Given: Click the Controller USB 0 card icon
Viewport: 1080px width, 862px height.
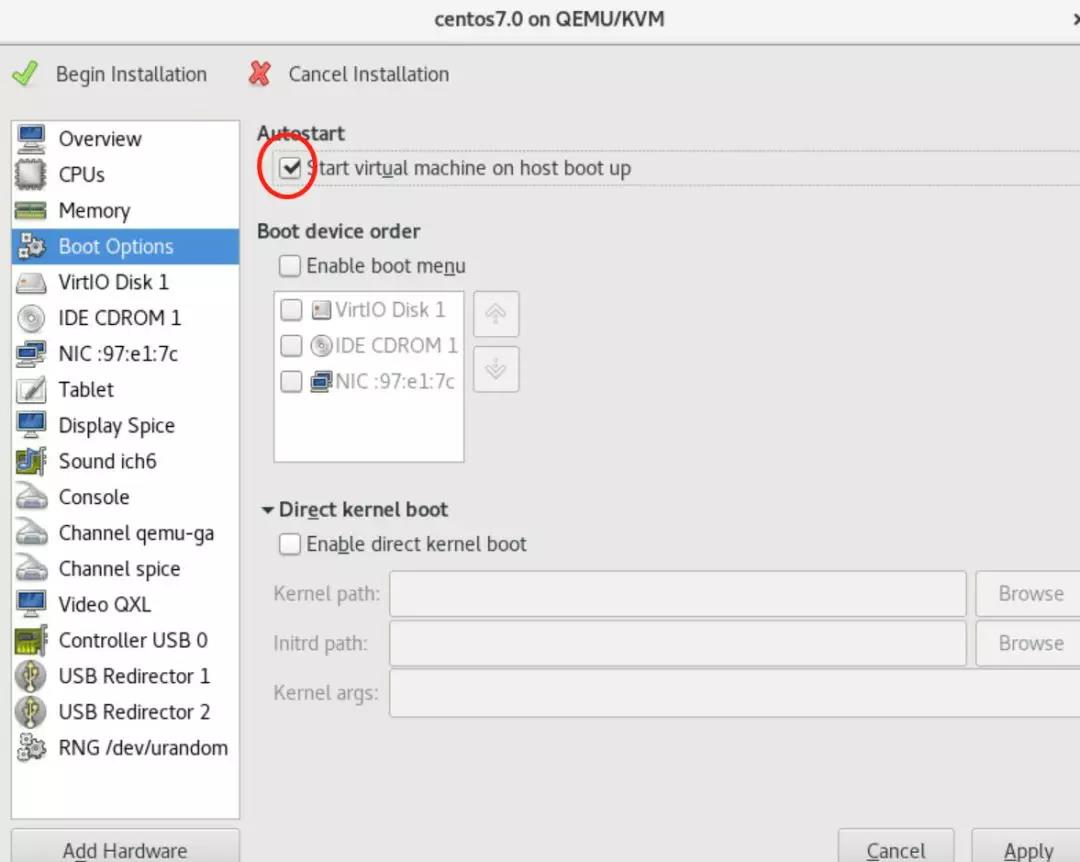Looking at the screenshot, I should point(31,640).
